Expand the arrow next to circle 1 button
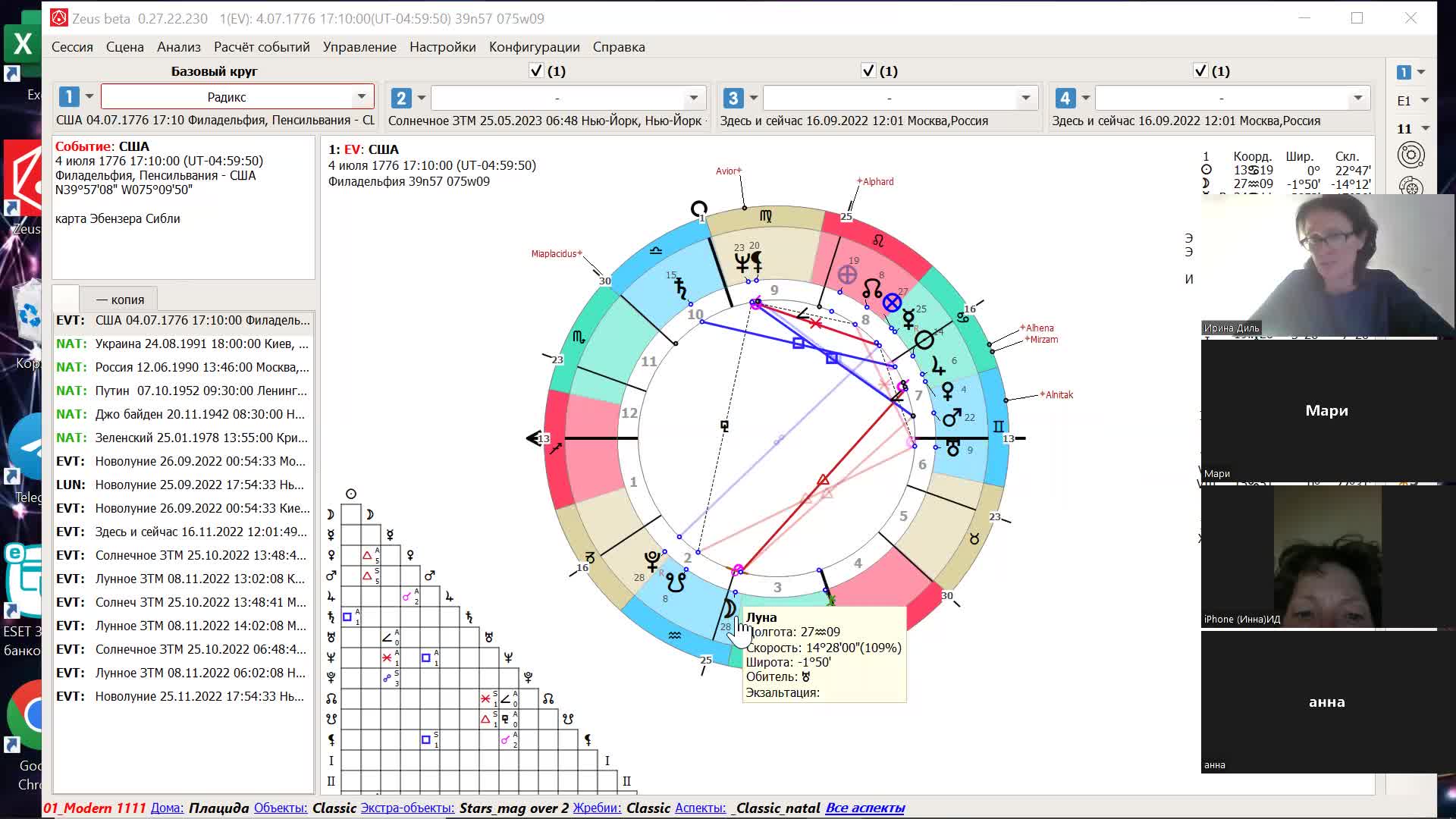 pos(89,97)
